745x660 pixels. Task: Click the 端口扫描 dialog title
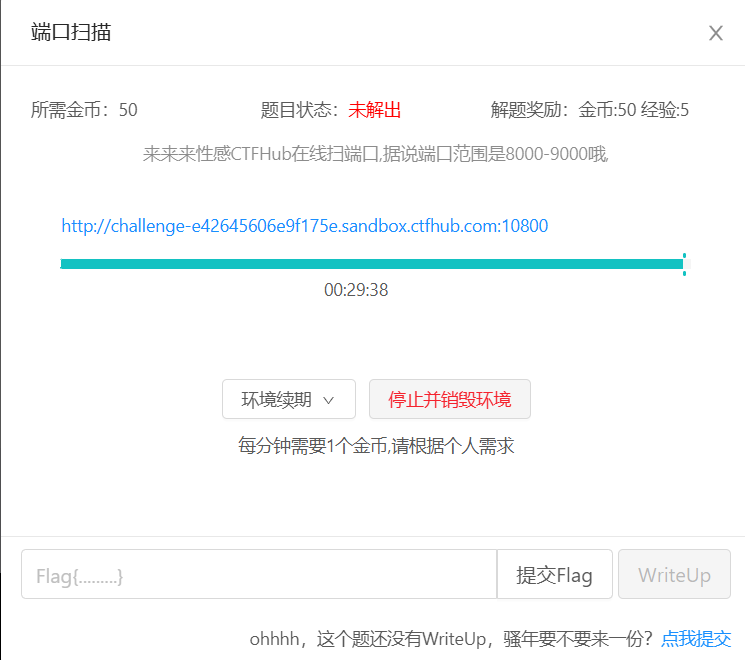pyautogui.click(x=71, y=32)
